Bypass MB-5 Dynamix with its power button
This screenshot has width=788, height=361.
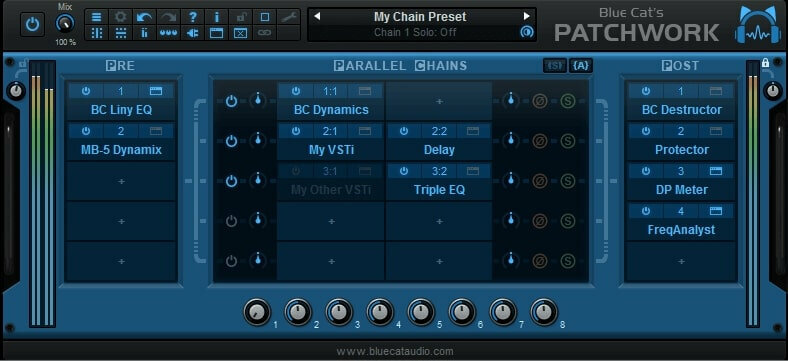[86, 131]
